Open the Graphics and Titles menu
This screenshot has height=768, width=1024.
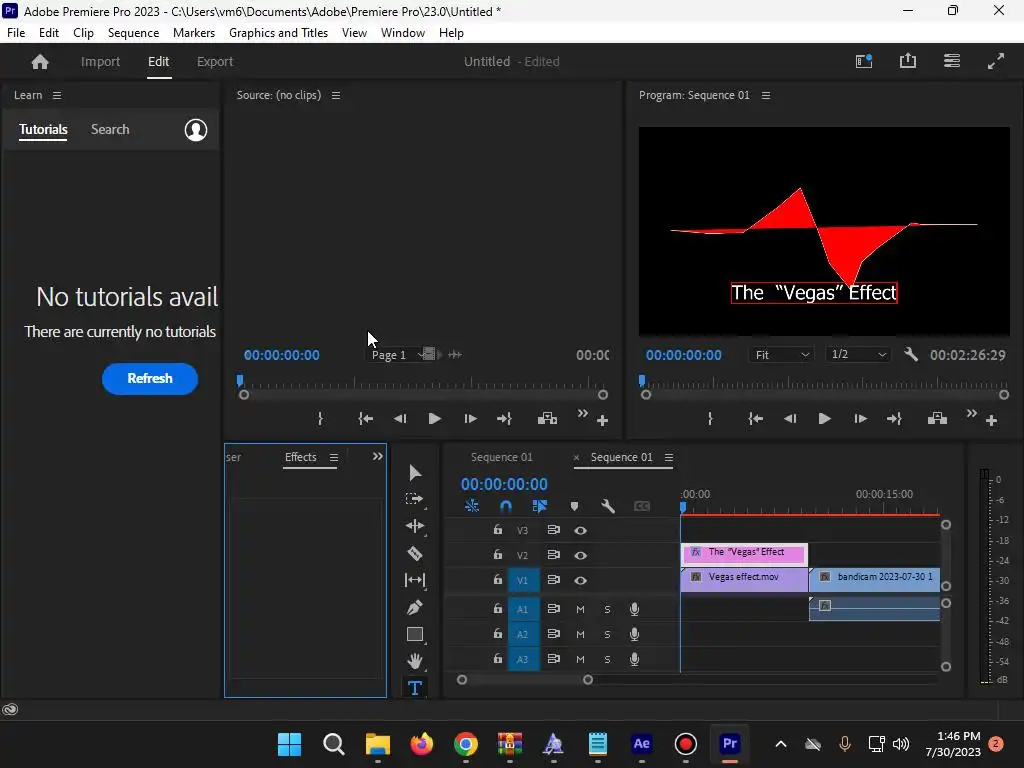(x=278, y=33)
